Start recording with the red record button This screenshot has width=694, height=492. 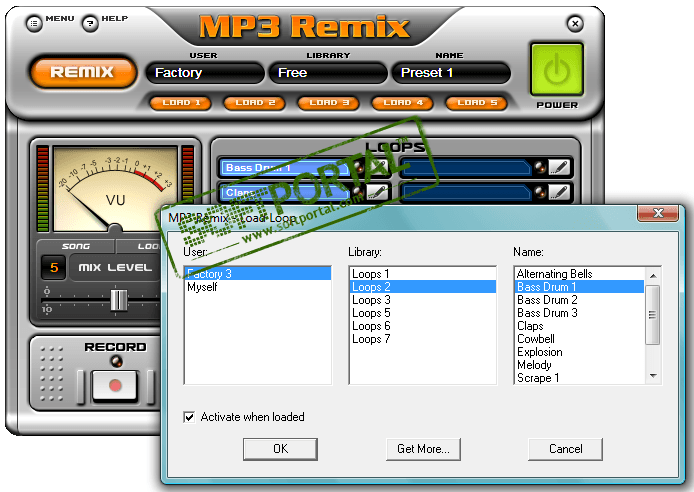[x=115, y=385]
